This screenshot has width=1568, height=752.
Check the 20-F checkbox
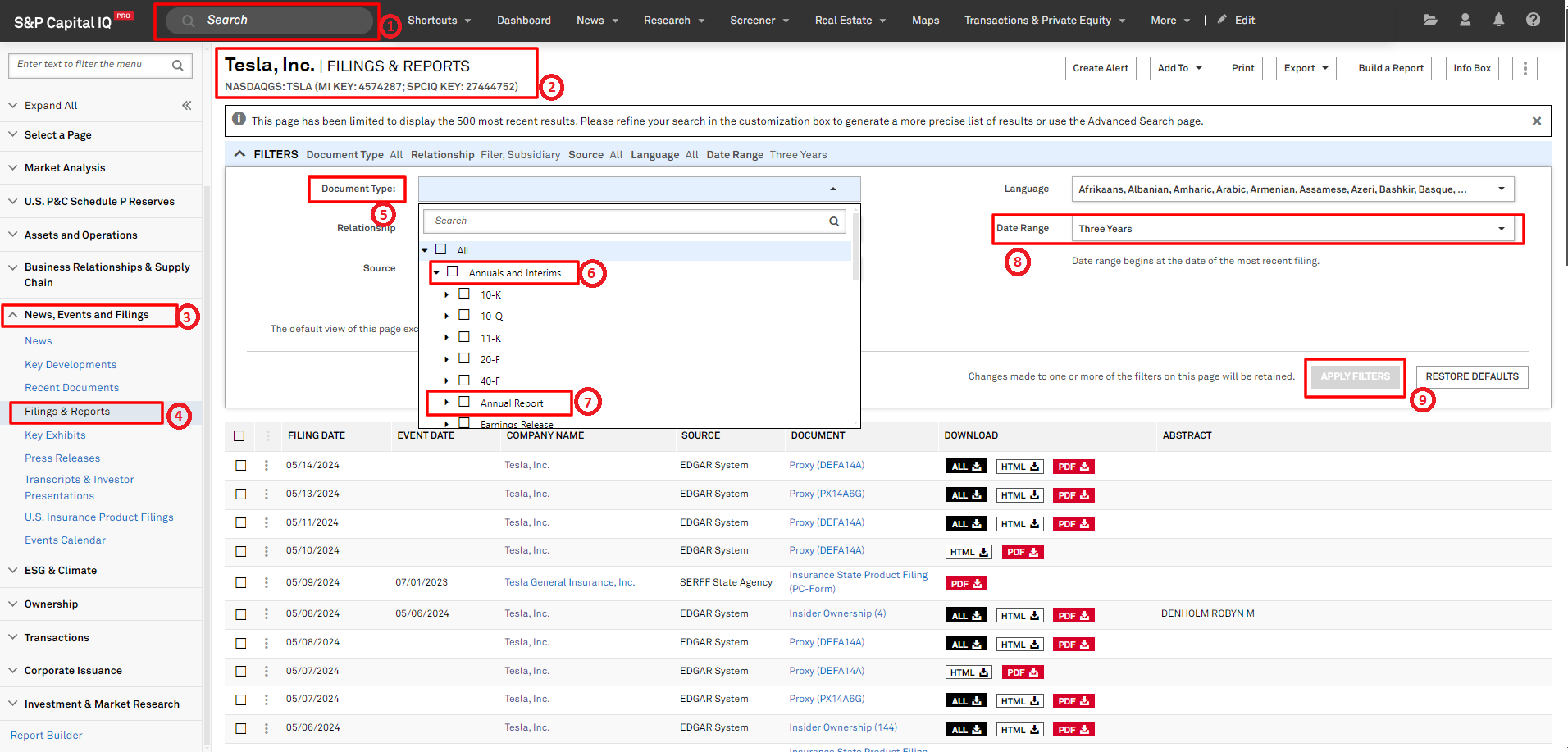click(x=464, y=358)
